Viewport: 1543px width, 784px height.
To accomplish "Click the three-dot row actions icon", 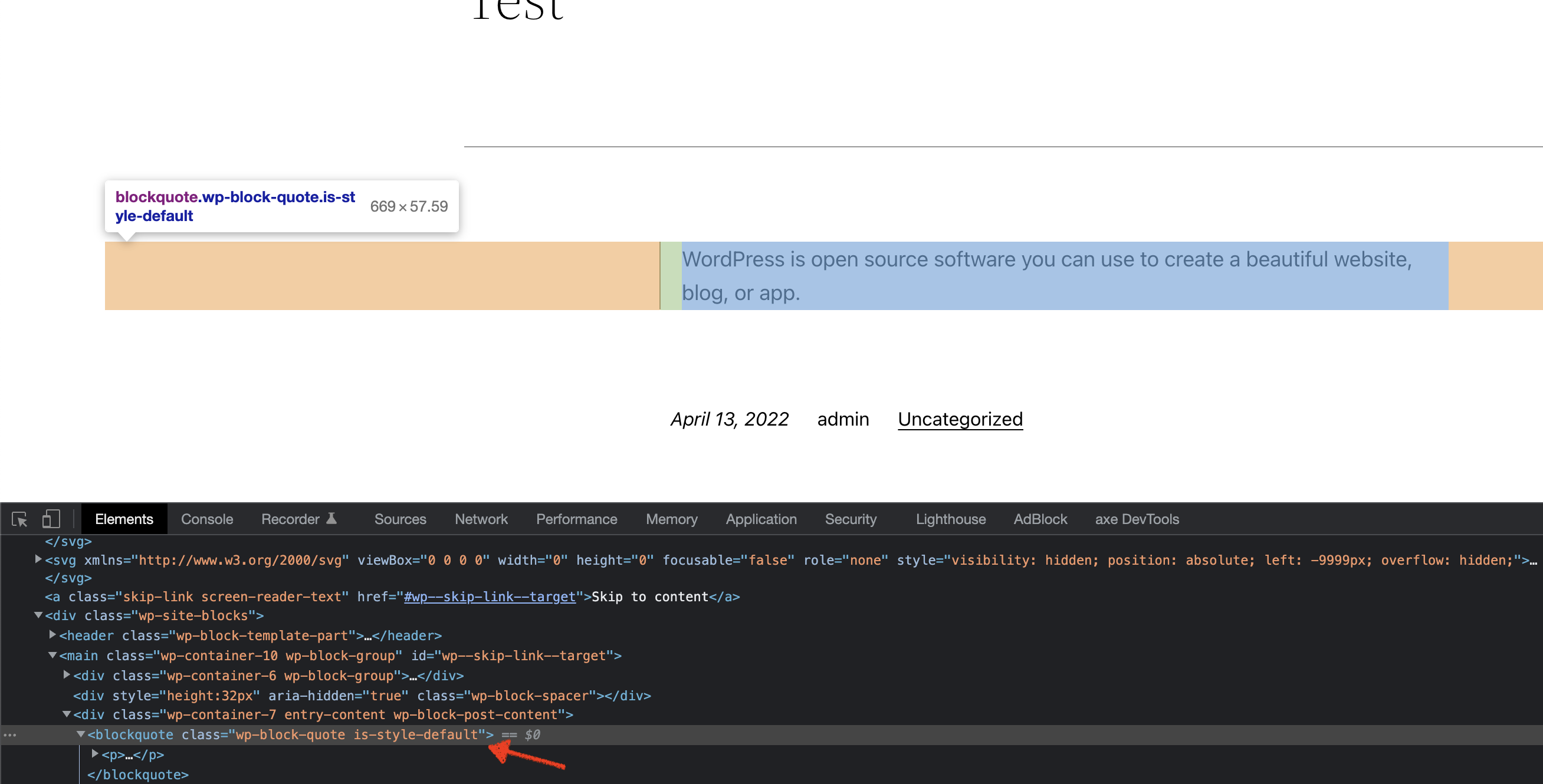I will [9, 734].
